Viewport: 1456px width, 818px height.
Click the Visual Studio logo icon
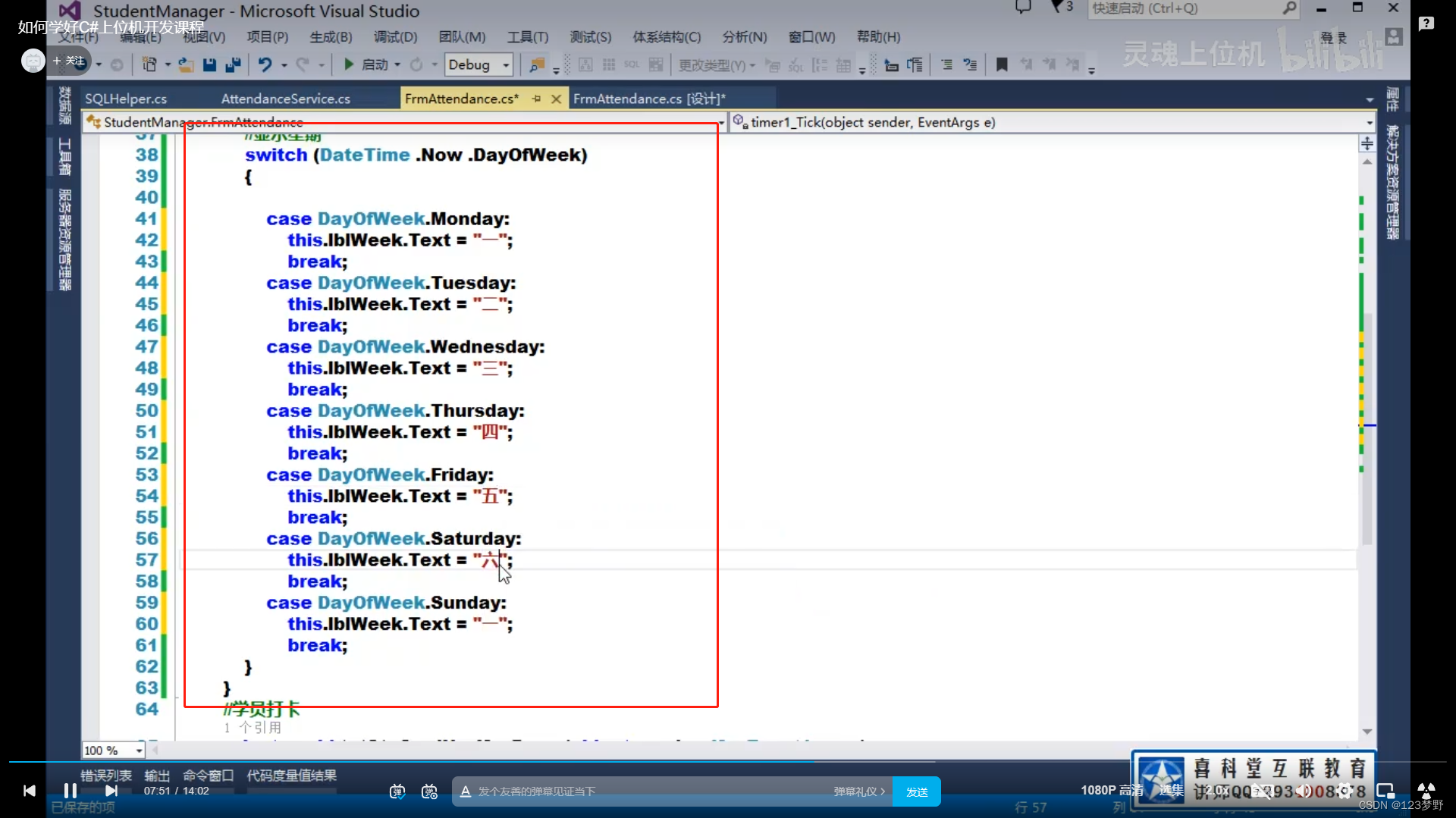[x=70, y=11]
